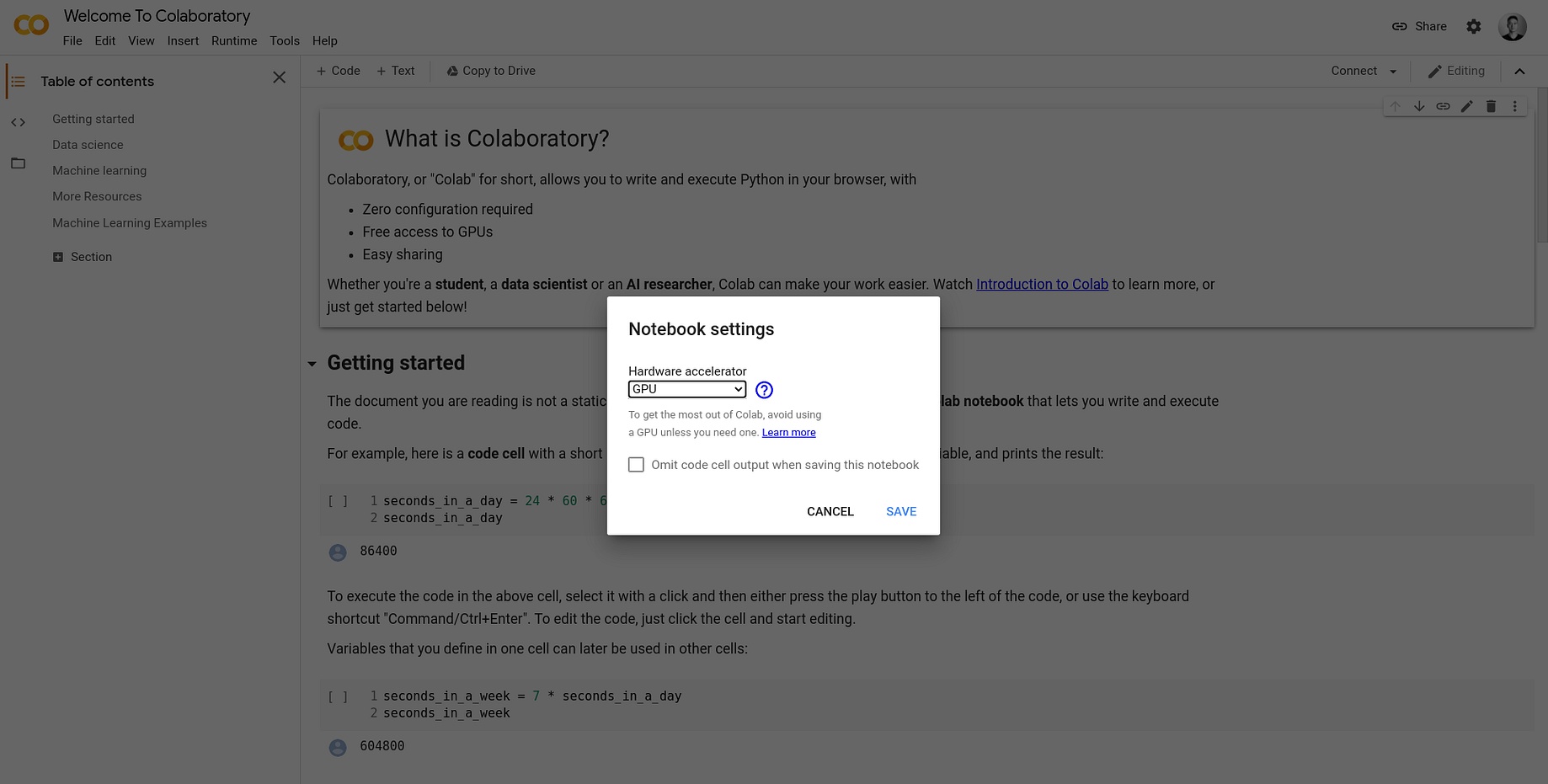
Task: Edit cell using the pencil icon
Action: pos(1467,106)
